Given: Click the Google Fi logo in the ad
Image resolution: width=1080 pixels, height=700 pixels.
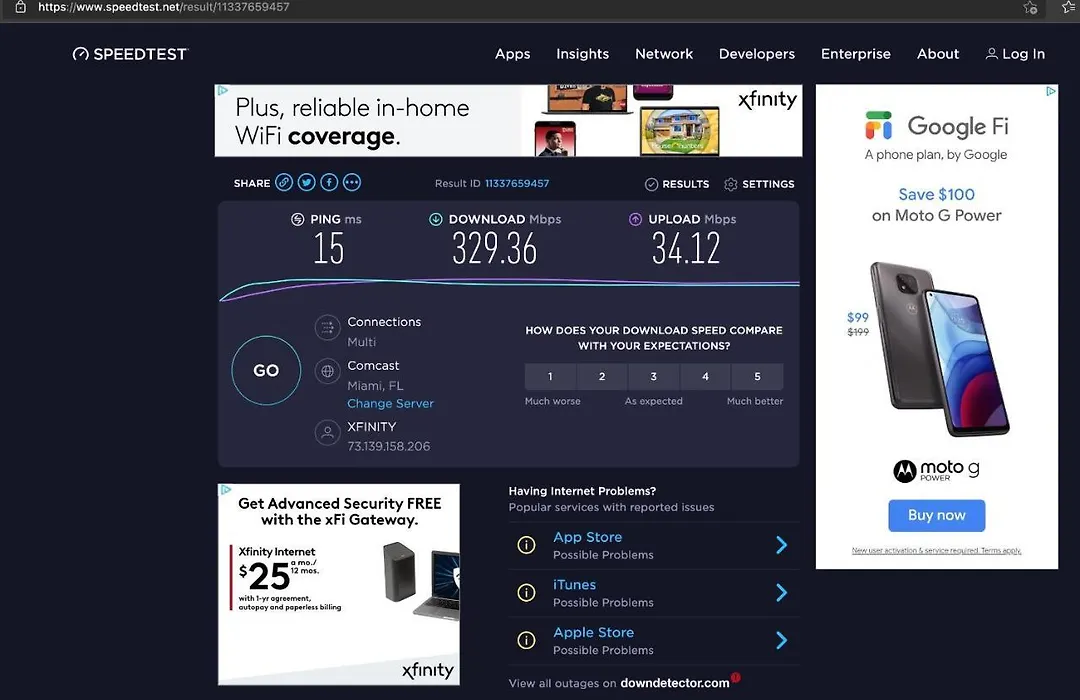Looking at the screenshot, I should [937, 126].
